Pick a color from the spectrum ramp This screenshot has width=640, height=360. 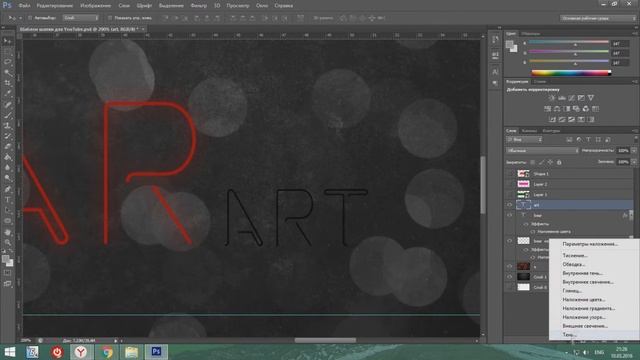tap(571, 73)
